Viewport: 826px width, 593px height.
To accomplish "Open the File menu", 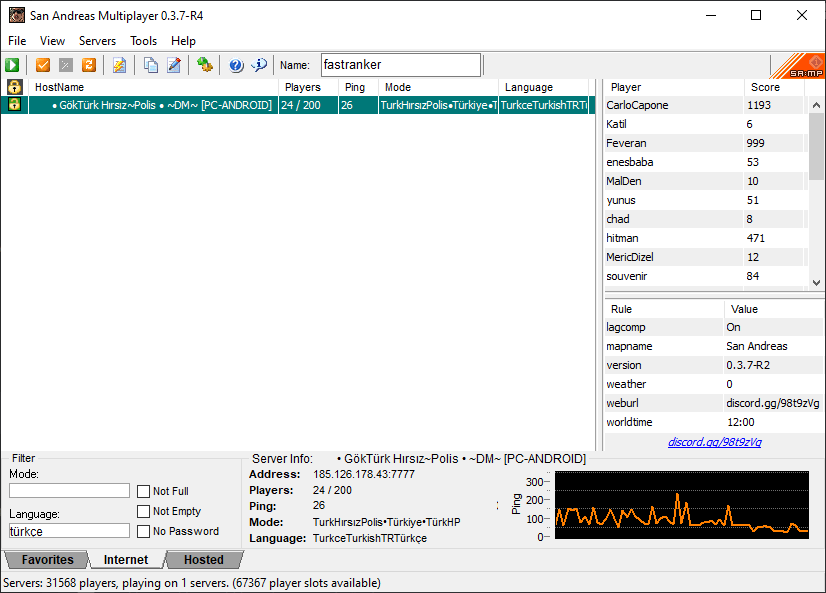I will [17, 41].
